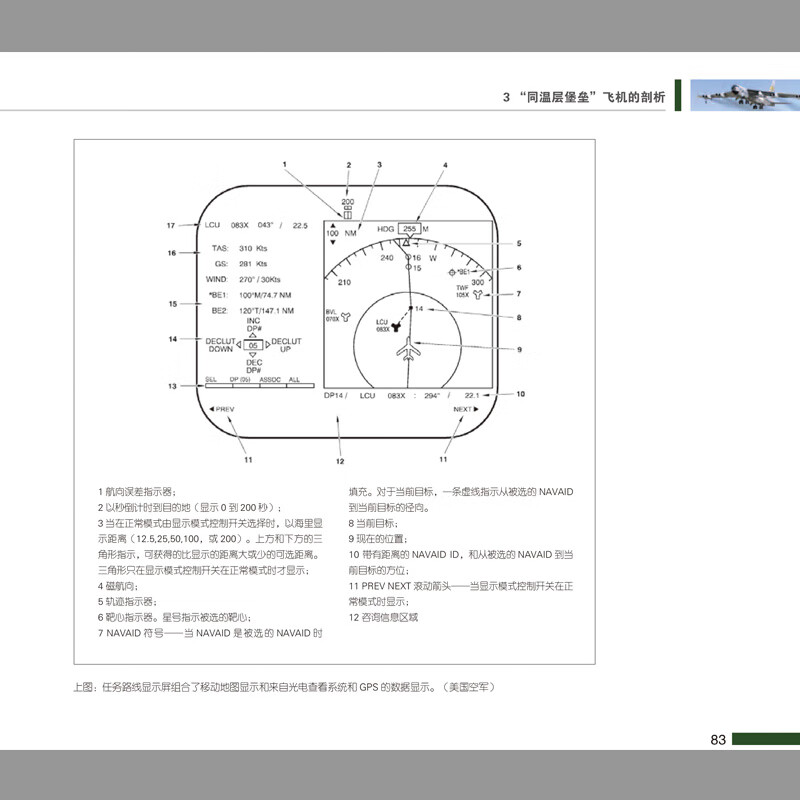Image resolution: width=800 pixels, height=800 pixels.
Task: Click the track indicator triangle under heading
Action: coord(407,242)
